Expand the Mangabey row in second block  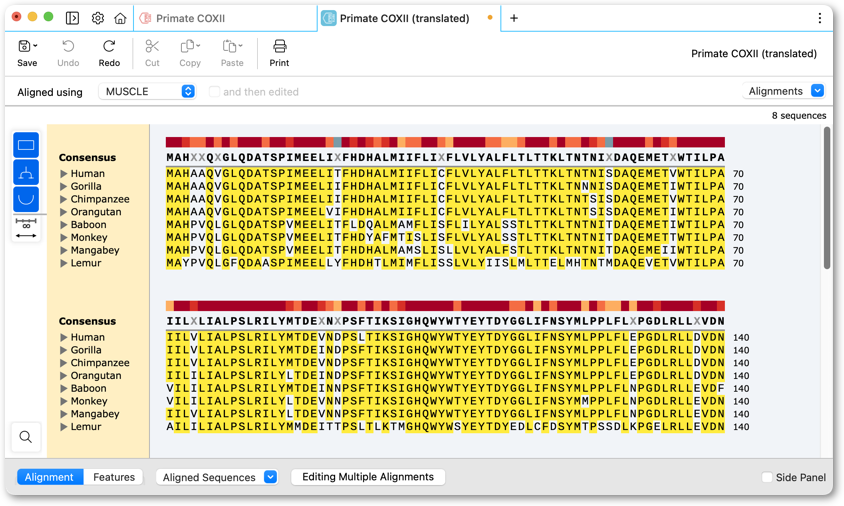point(64,414)
